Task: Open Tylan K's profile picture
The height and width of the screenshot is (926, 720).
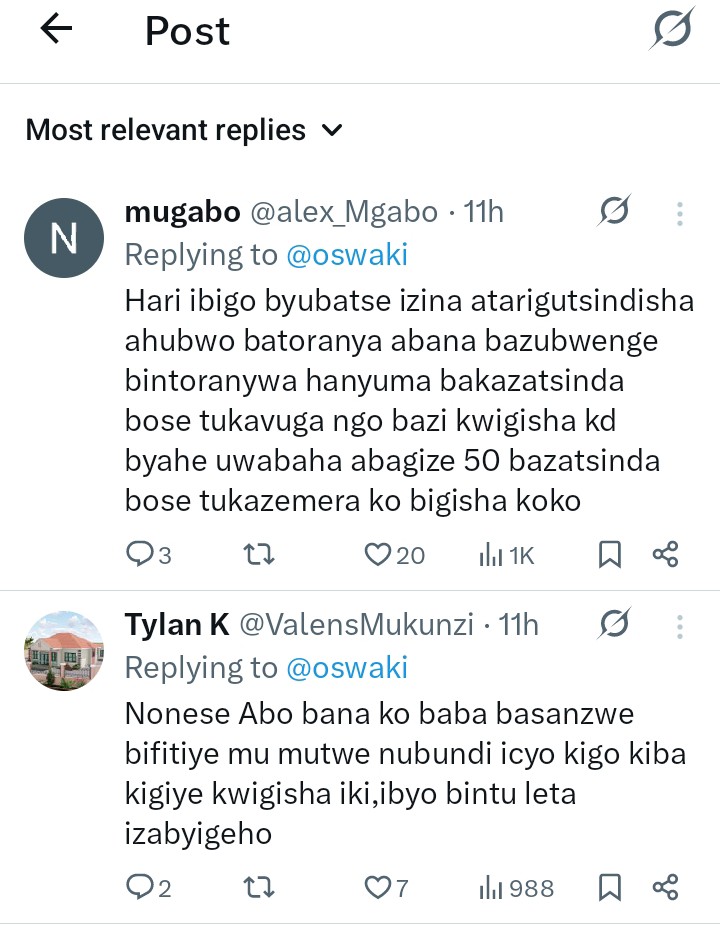Action: pos(64,650)
